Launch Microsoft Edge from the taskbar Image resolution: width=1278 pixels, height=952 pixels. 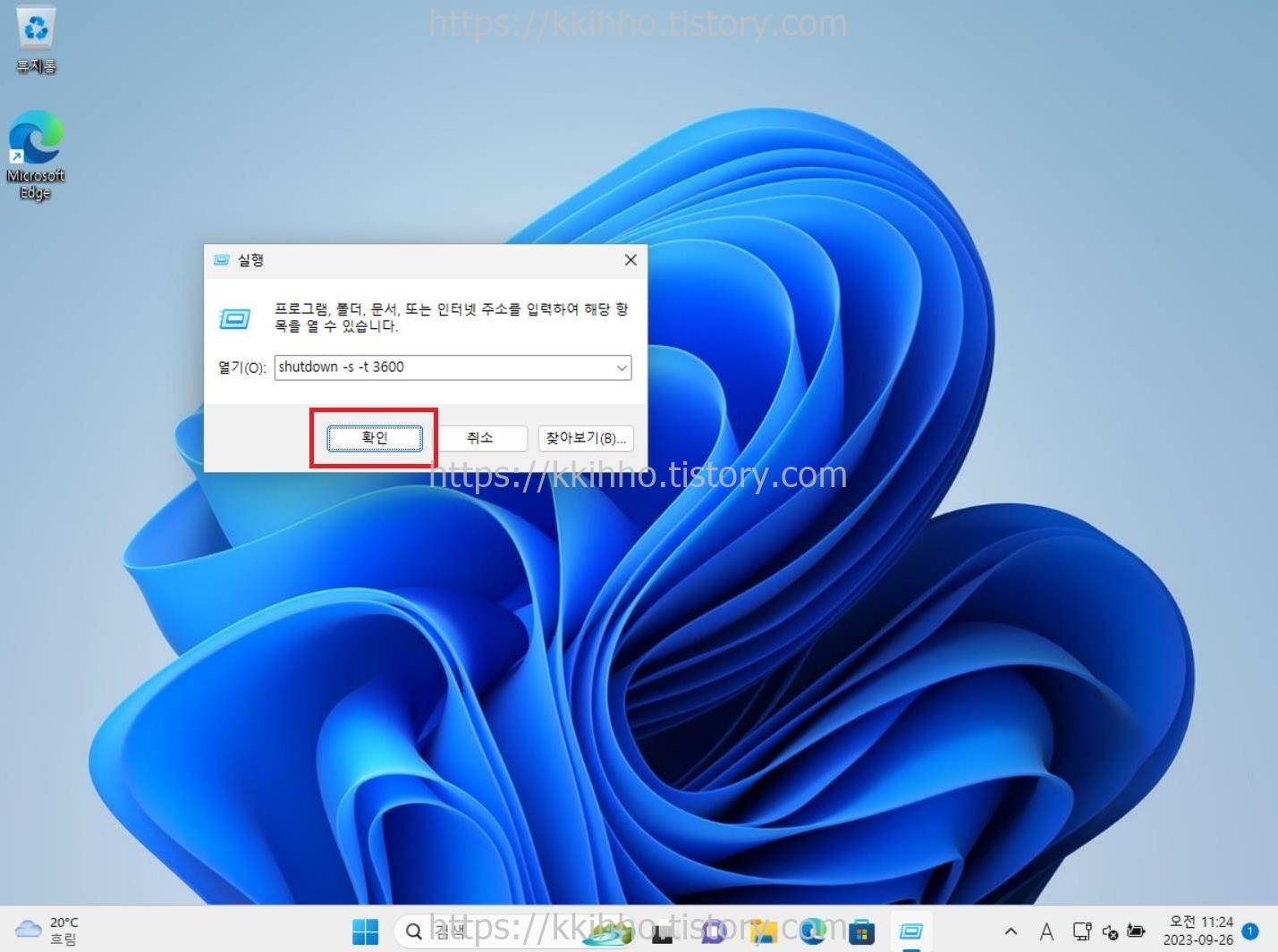click(x=812, y=932)
